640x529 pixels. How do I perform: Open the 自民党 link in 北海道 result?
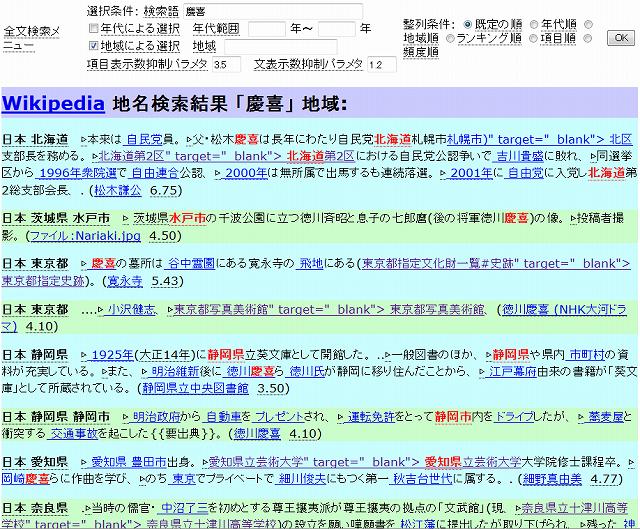pos(144,140)
